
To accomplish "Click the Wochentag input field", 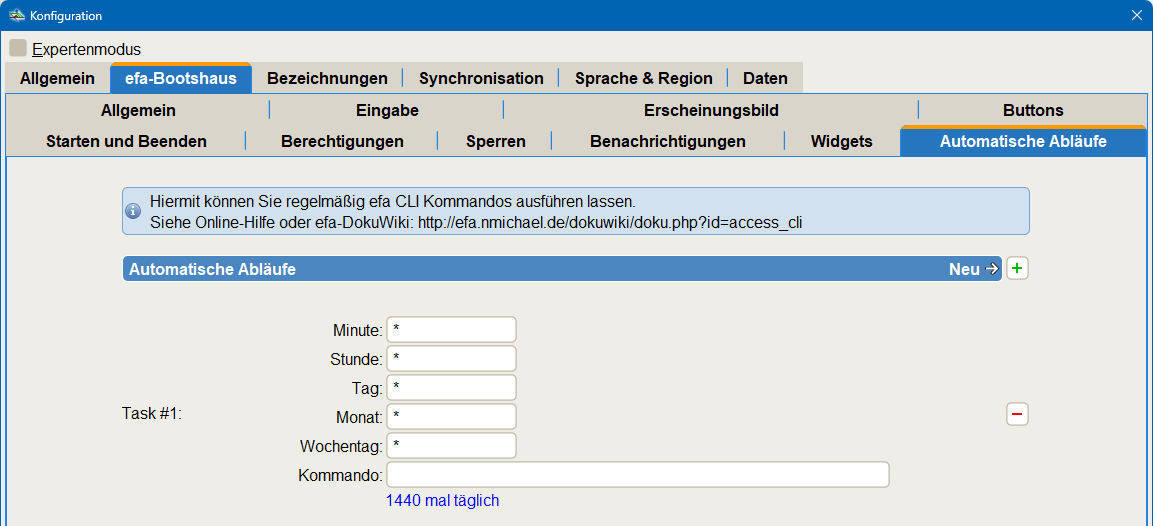I will (451, 446).
